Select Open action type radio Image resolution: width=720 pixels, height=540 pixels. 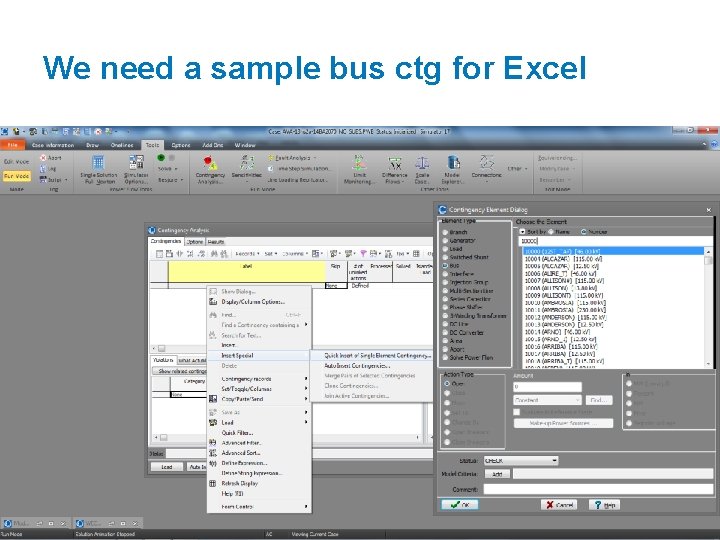click(x=447, y=383)
